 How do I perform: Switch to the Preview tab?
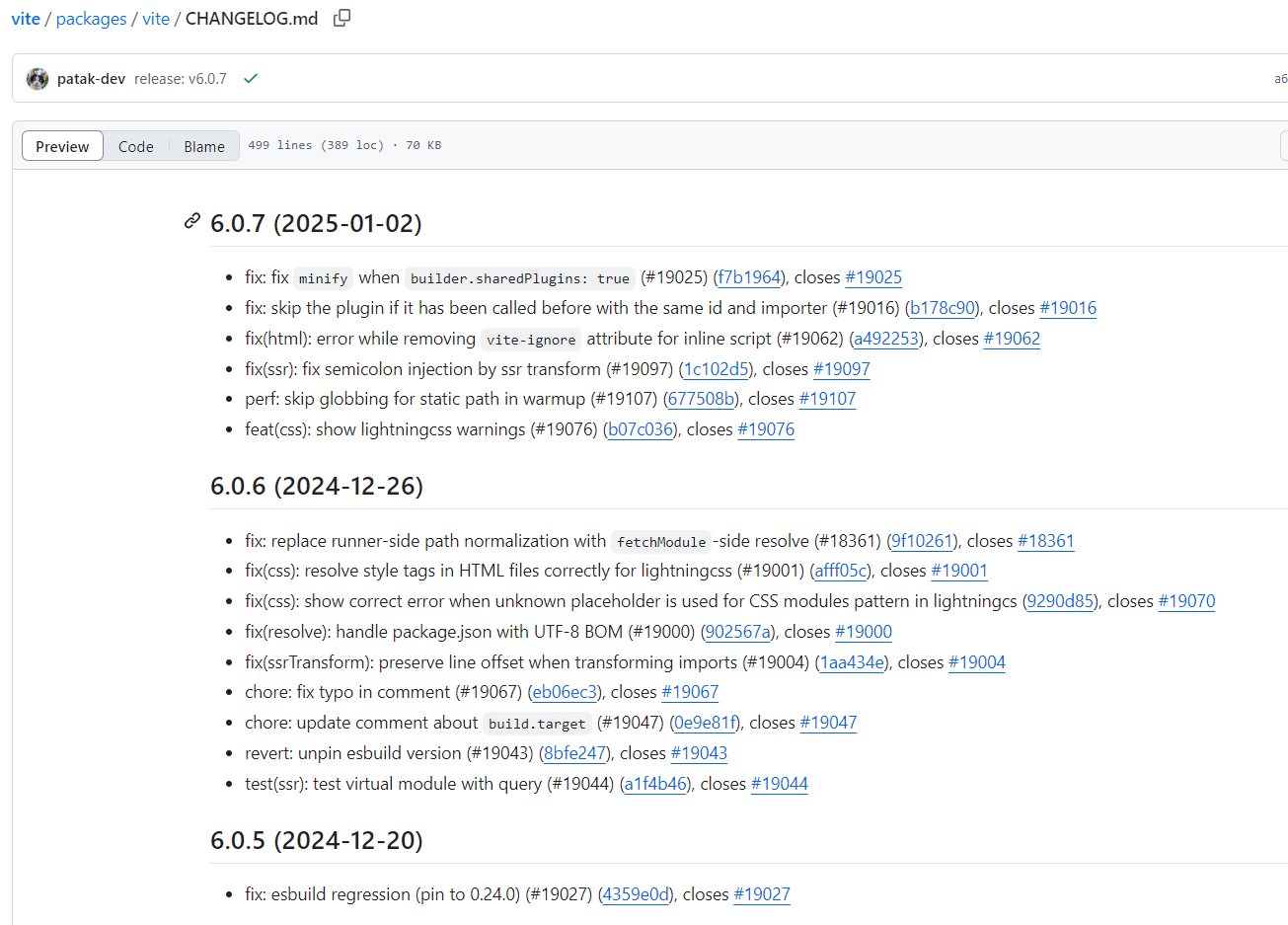[x=62, y=146]
